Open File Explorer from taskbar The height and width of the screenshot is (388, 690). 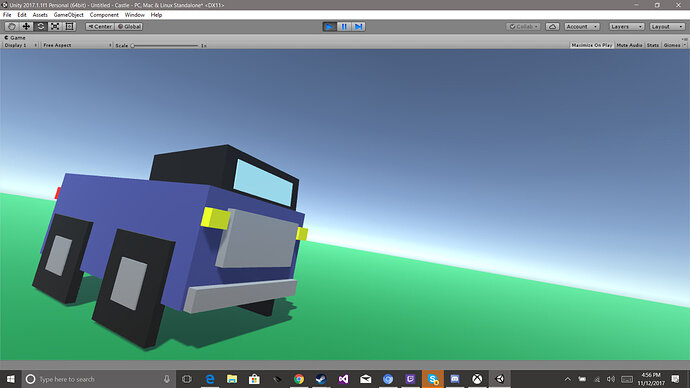tap(232, 379)
